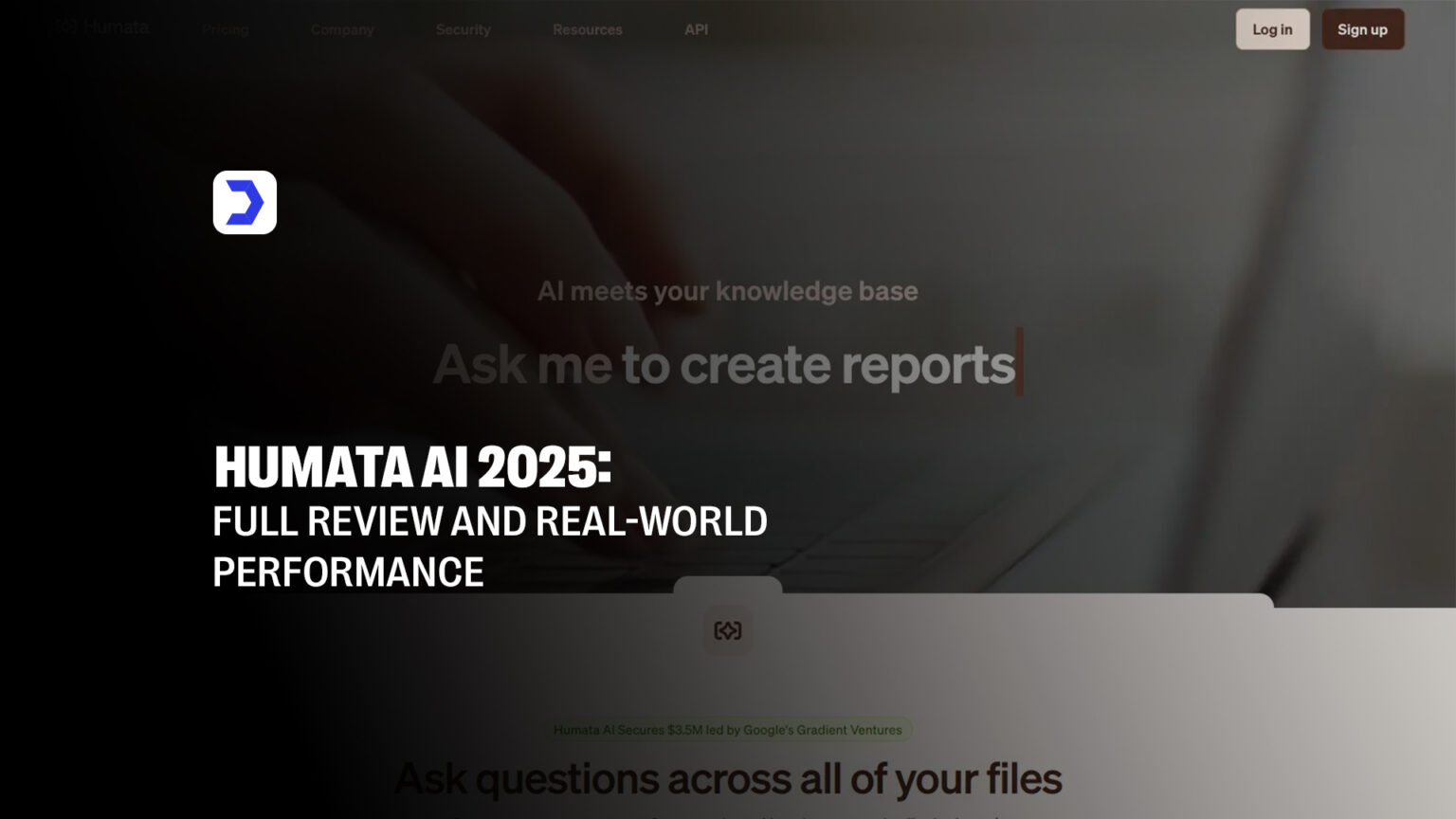
Task: Click the blue arrow brand icon overlay
Action: coord(244,202)
